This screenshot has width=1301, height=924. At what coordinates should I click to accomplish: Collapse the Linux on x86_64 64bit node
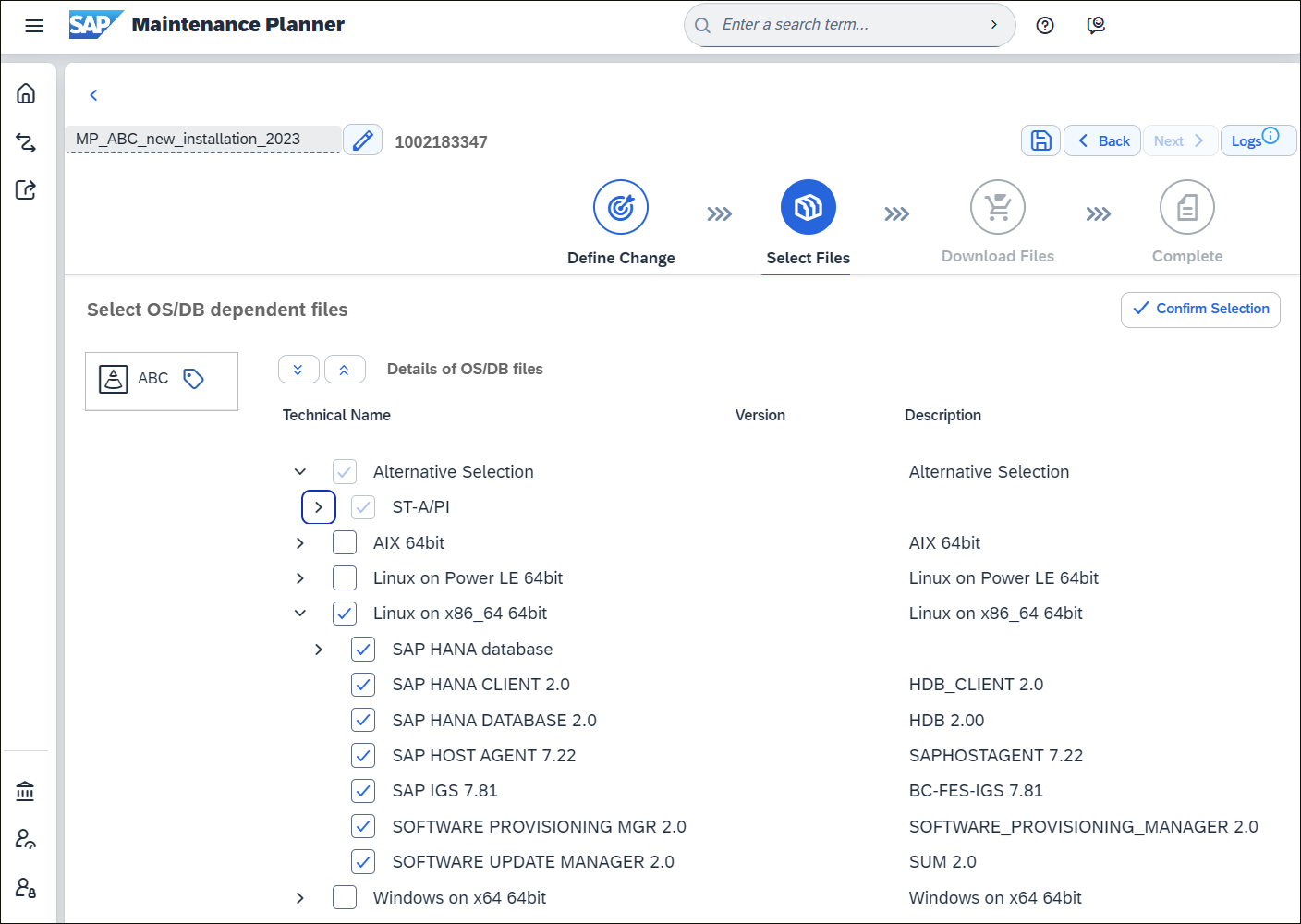click(x=300, y=613)
